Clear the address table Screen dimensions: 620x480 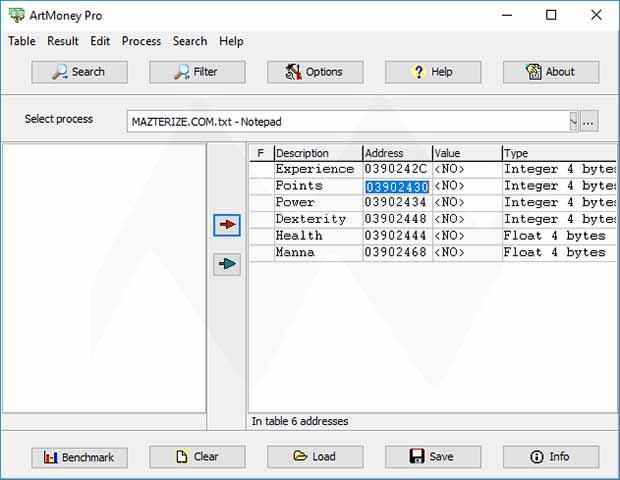coord(197,457)
